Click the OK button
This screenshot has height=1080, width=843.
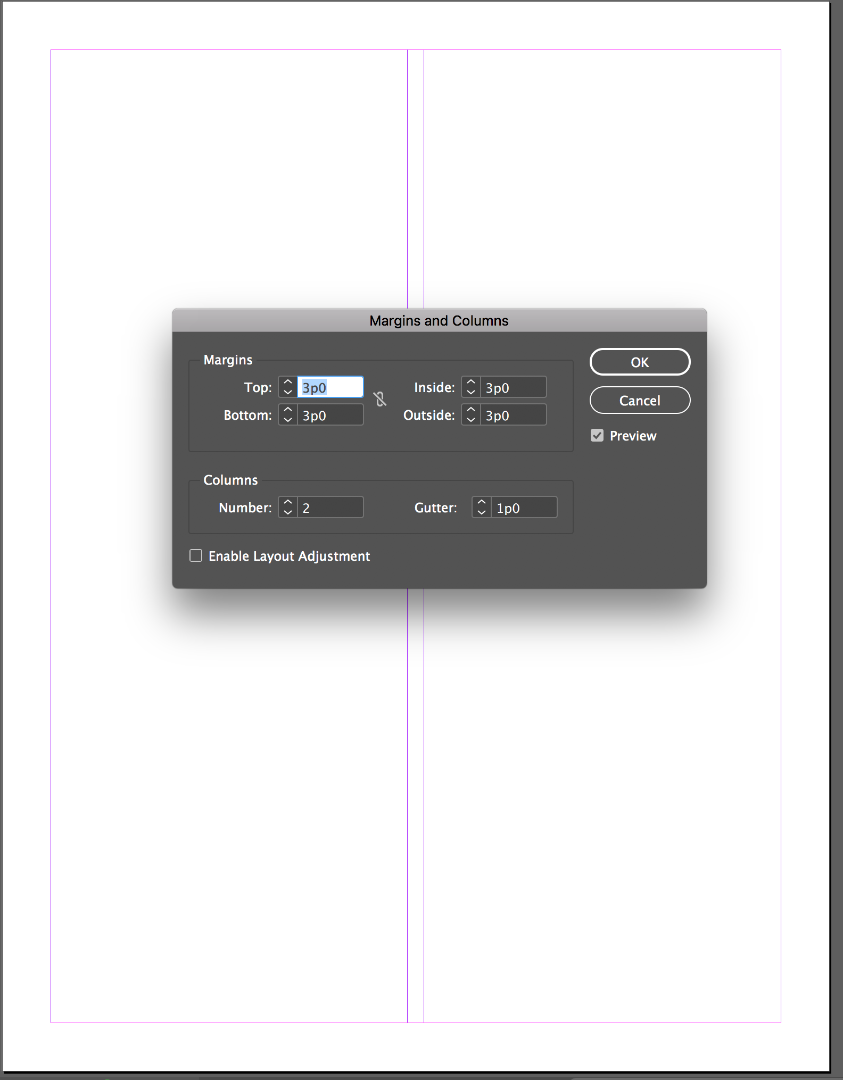tap(640, 362)
